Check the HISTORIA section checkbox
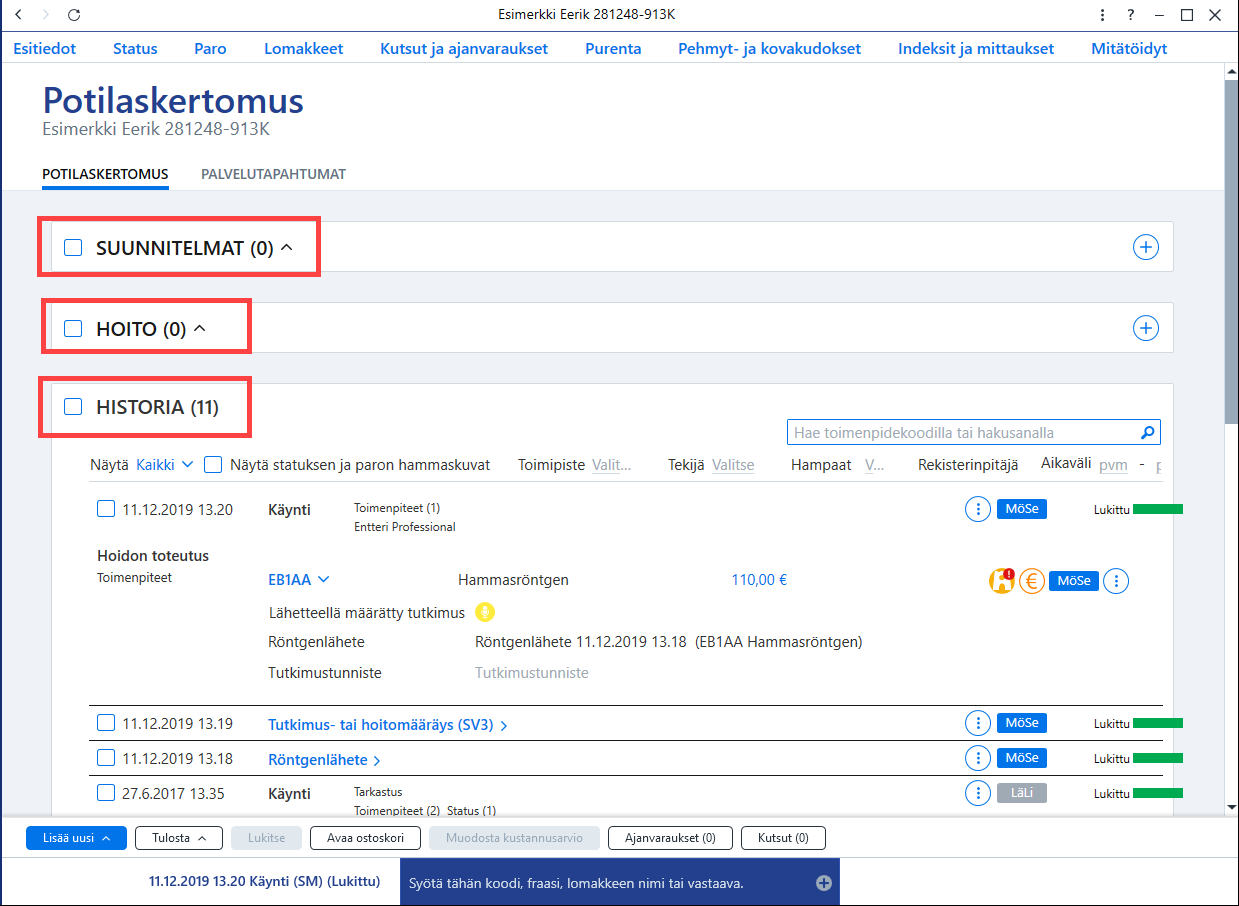Viewport: 1239px width, 906px height. click(73, 407)
